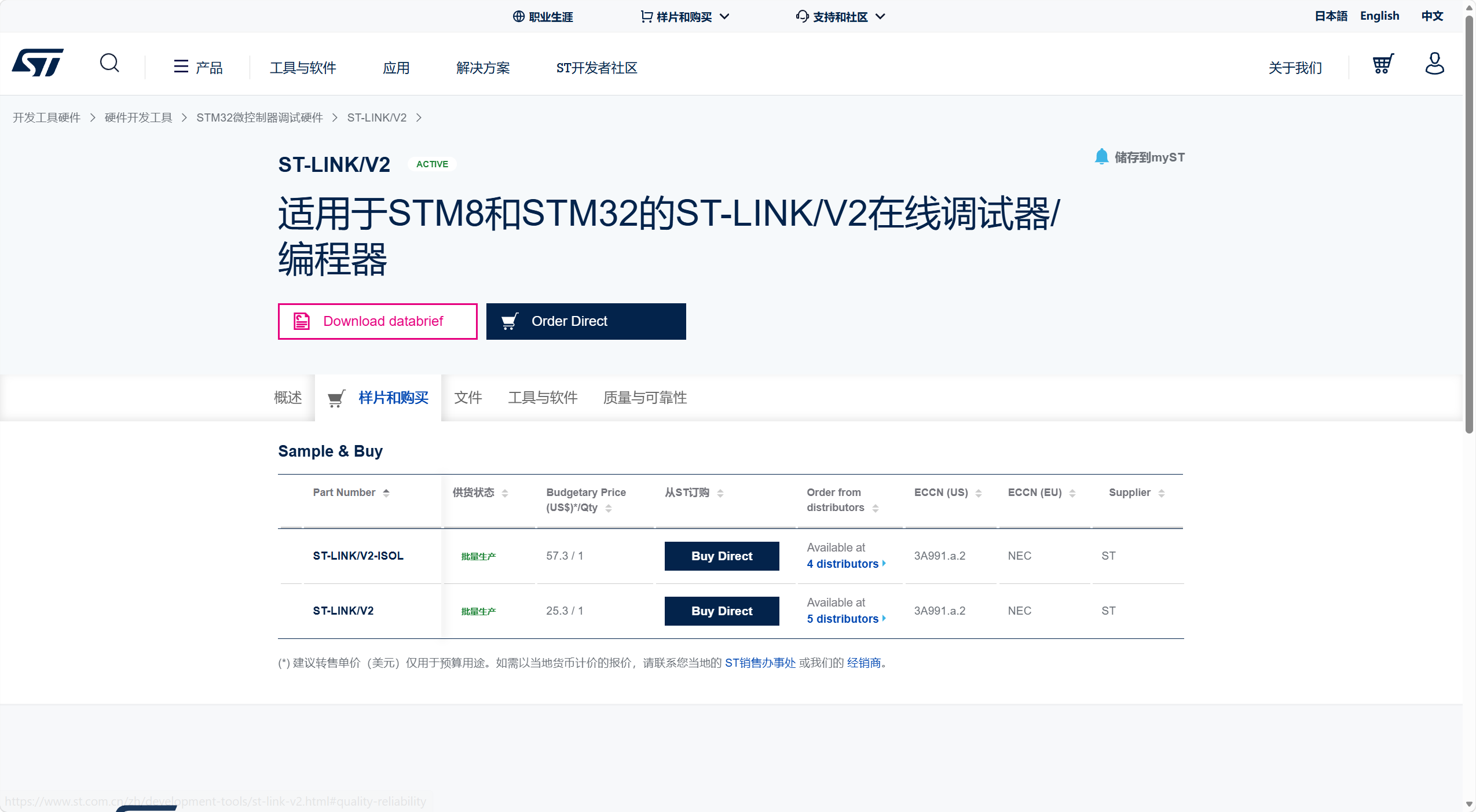Open ST销售办事处 link
The width and height of the screenshot is (1476, 812).
(760, 663)
